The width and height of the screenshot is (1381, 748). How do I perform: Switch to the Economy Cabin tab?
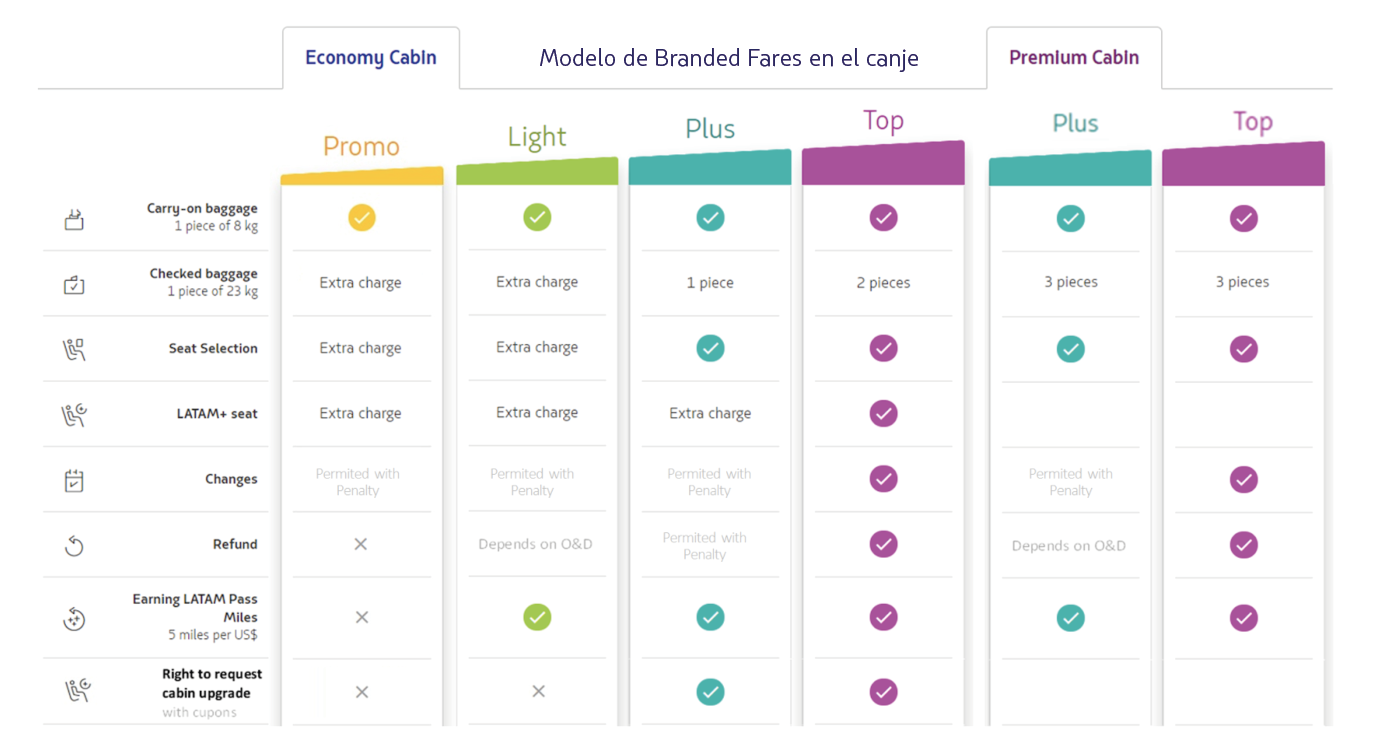[x=371, y=58]
